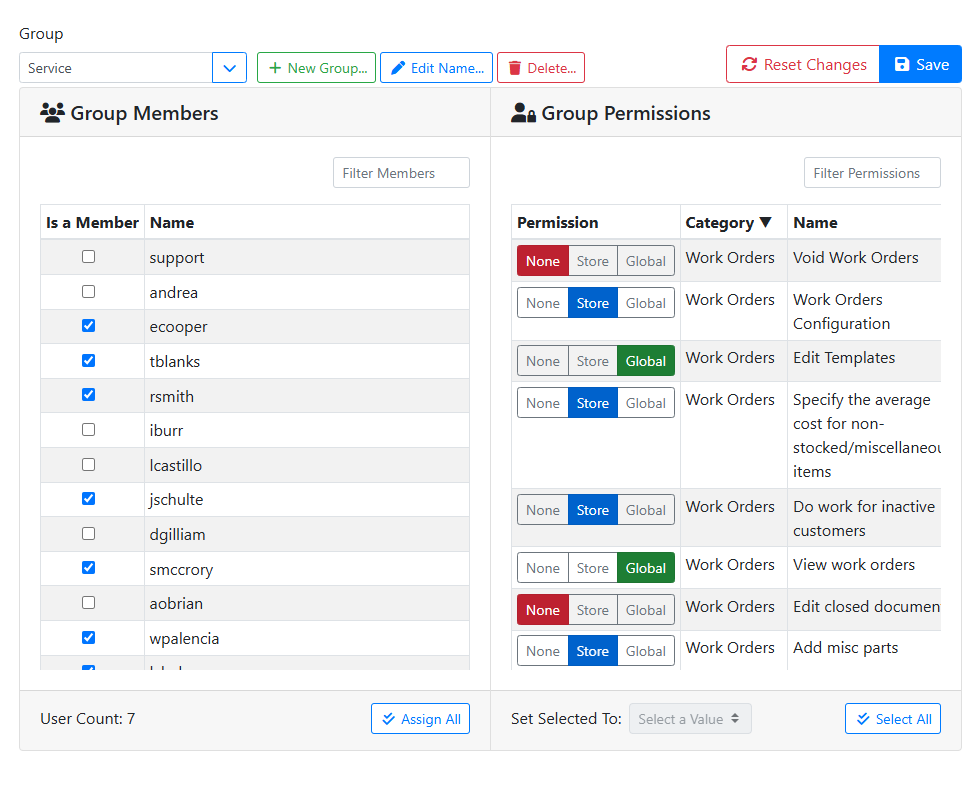The height and width of the screenshot is (787, 966).
Task: Click the double-check icon on Assign All
Action: pos(389,719)
